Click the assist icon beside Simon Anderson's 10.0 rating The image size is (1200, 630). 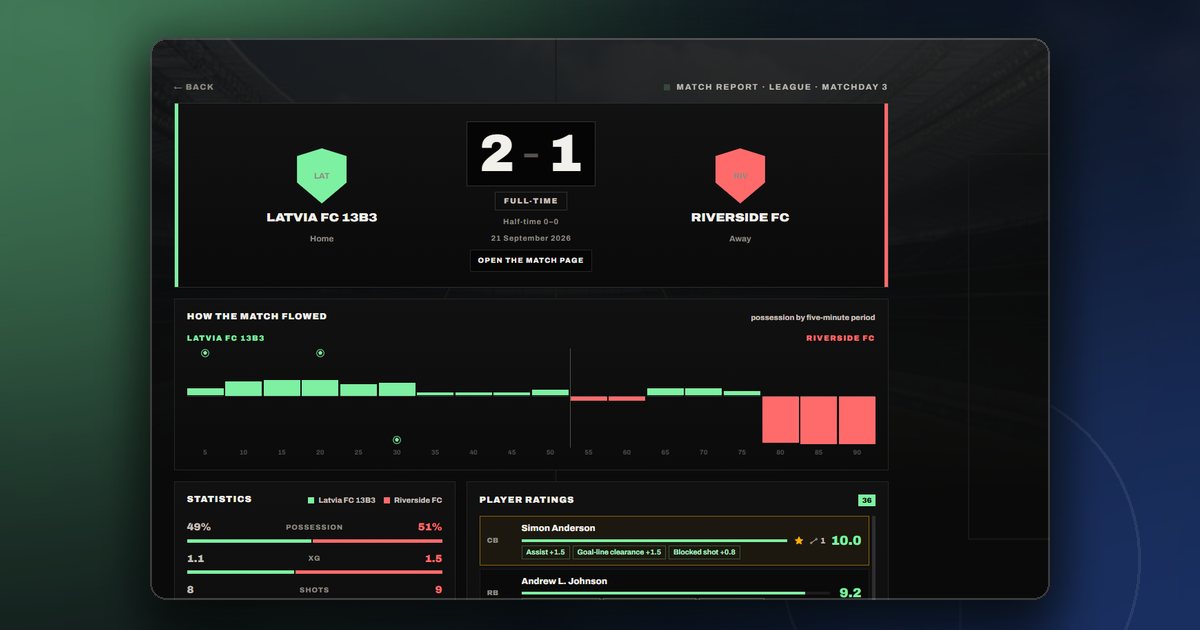[814, 541]
